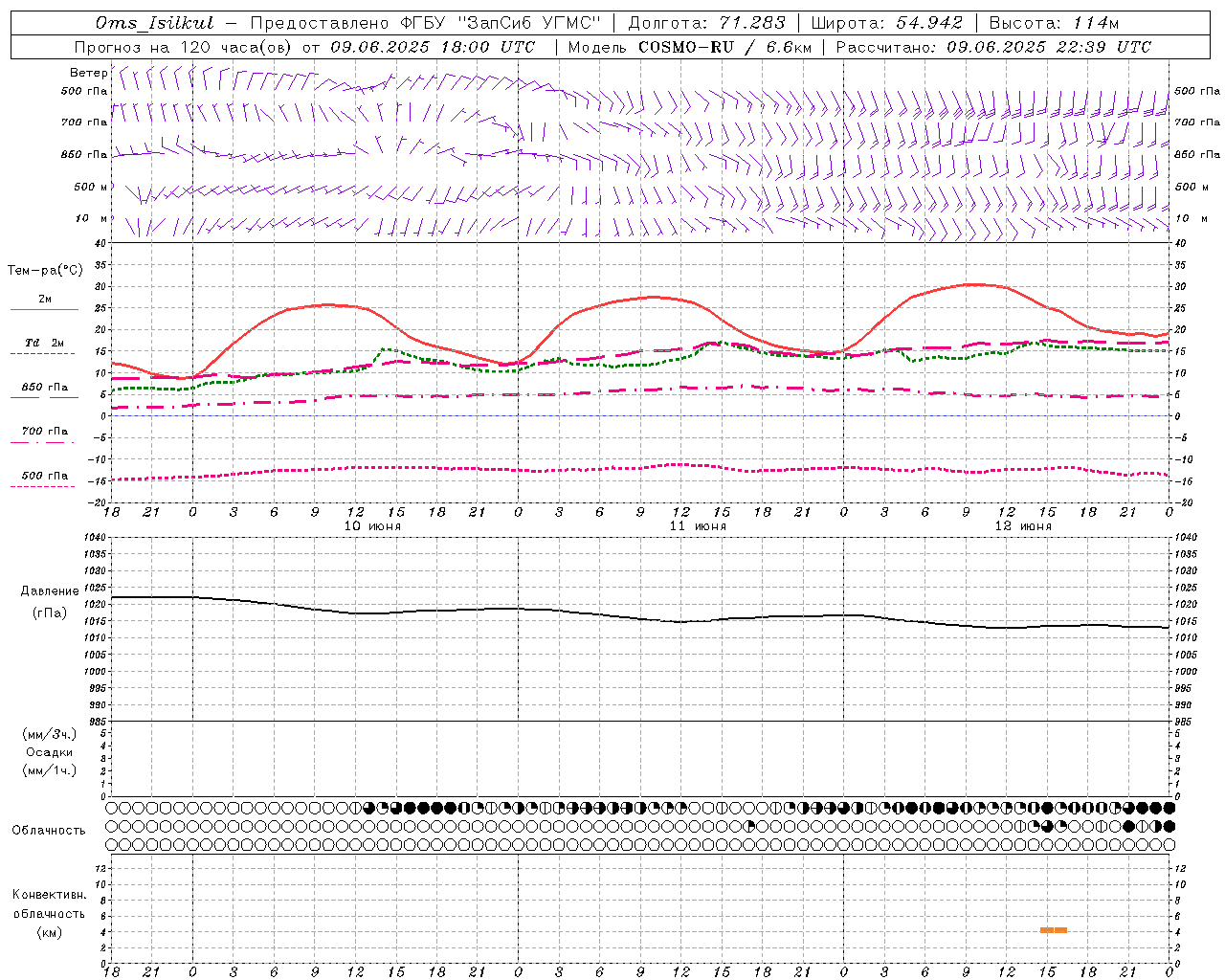This screenshot has width=1225, height=980.
Task: Click the station name Oms_Isilkul
Action: click(155, 23)
